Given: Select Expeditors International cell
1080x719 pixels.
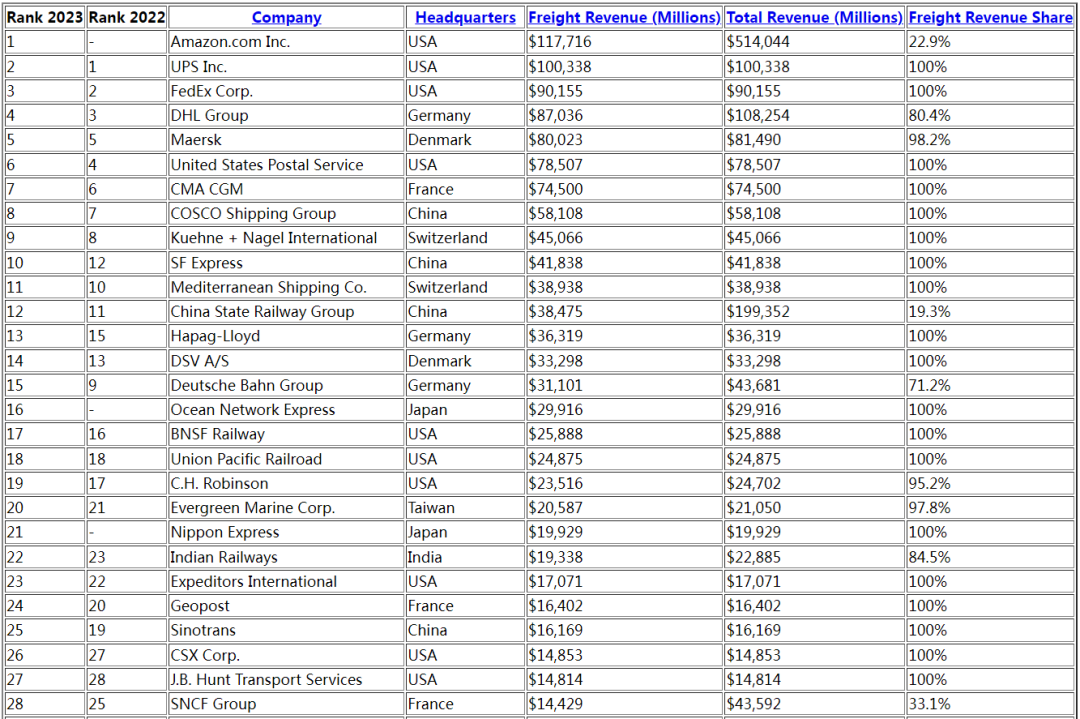Looking at the screenshot, I should click(x=287, y=582).
